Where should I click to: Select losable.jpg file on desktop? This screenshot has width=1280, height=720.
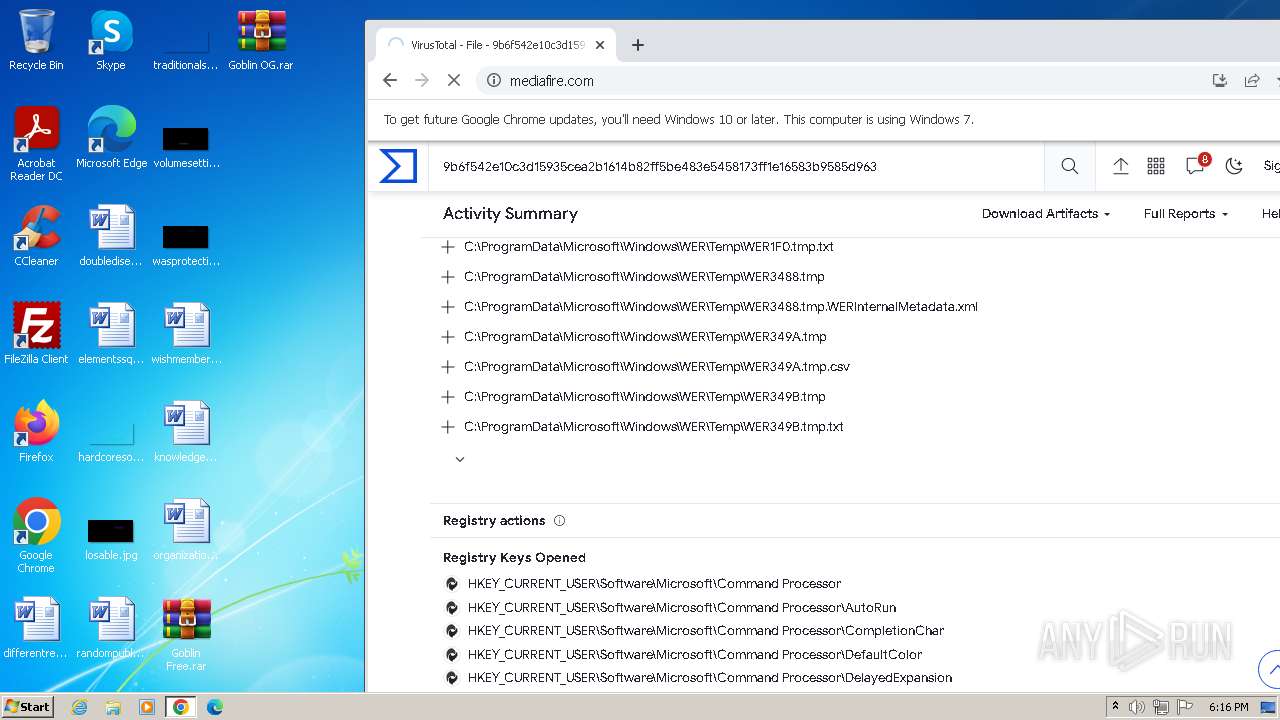coord(111,541)
